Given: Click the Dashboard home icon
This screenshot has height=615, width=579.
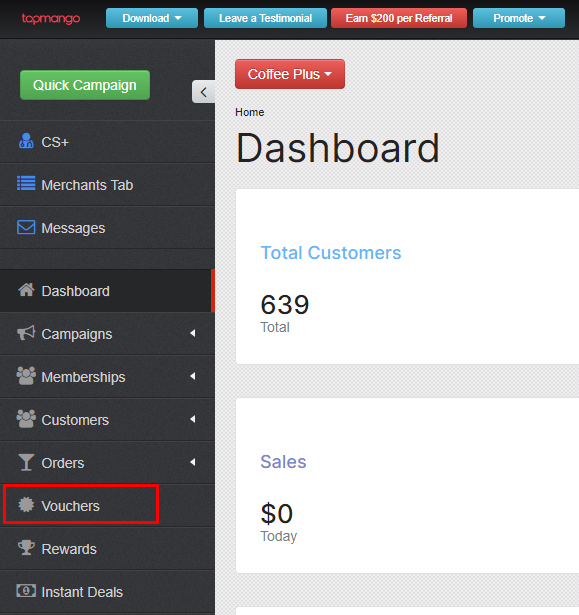Looking at the screenshot, I should tap(26, 290).
